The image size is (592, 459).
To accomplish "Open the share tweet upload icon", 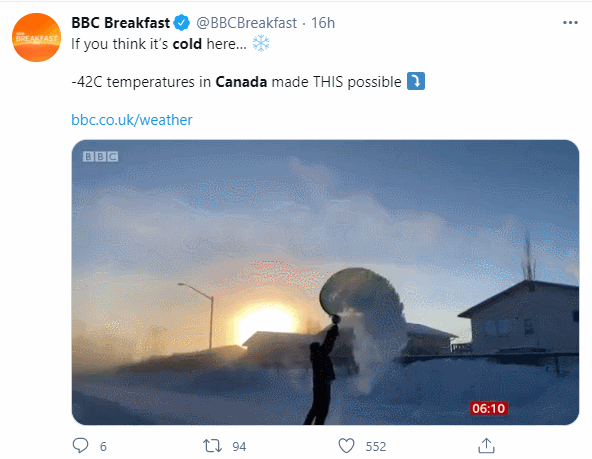I will pos(486,445).
